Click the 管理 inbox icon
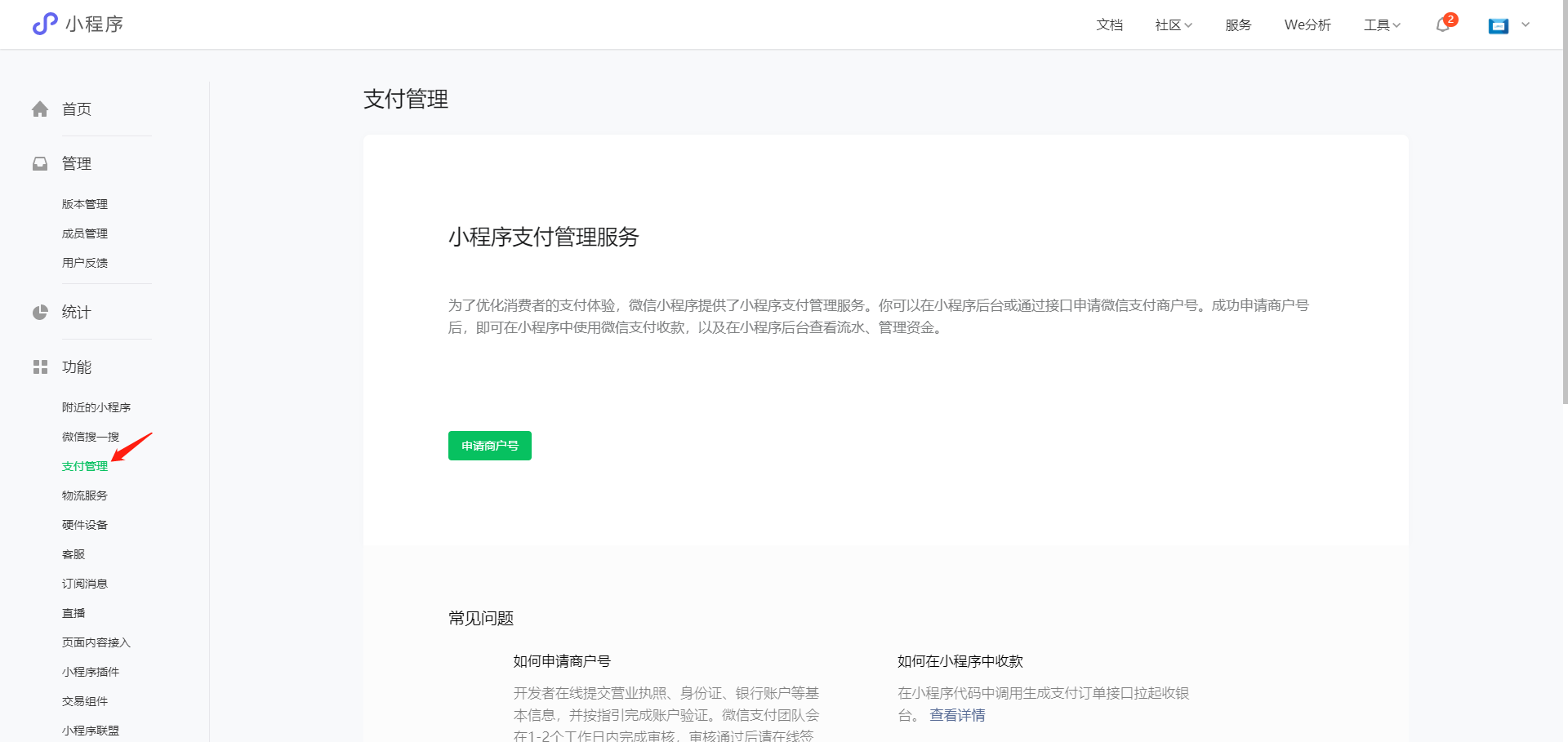Image resolution: width=1568 pixels, height=742 pixels. click(40, 164)
